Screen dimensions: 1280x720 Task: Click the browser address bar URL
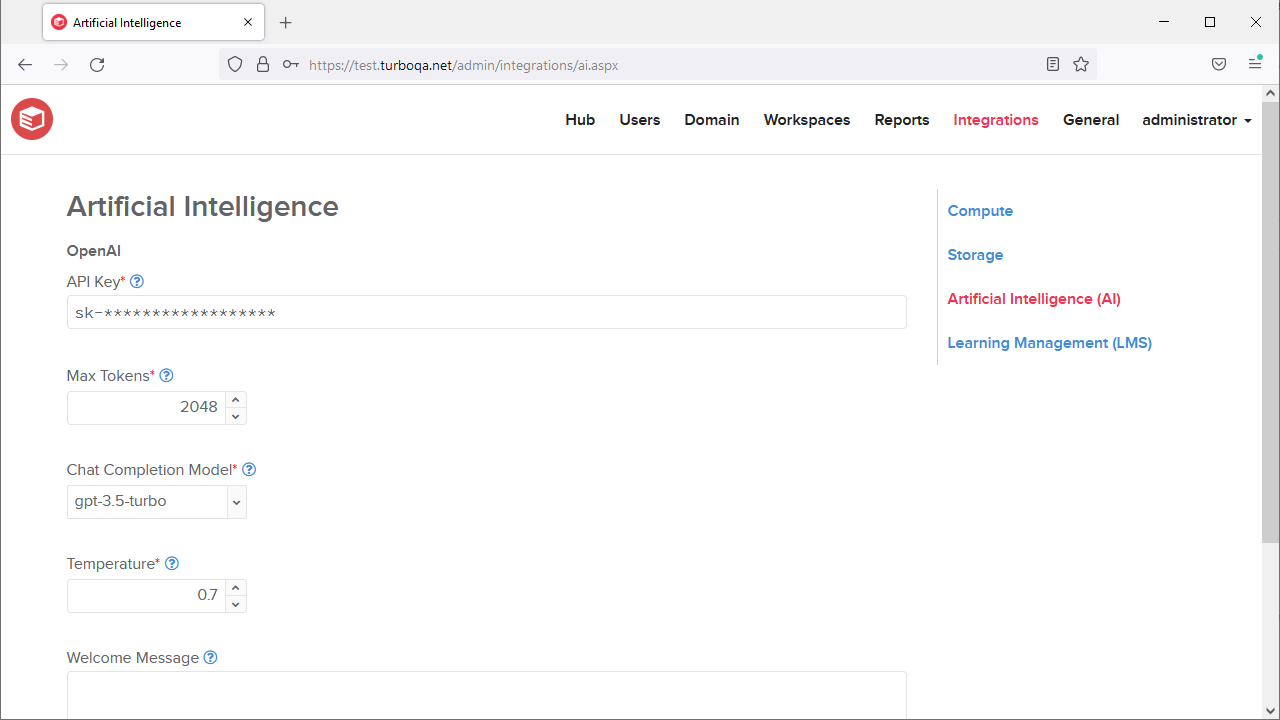(x=464, y=65)
